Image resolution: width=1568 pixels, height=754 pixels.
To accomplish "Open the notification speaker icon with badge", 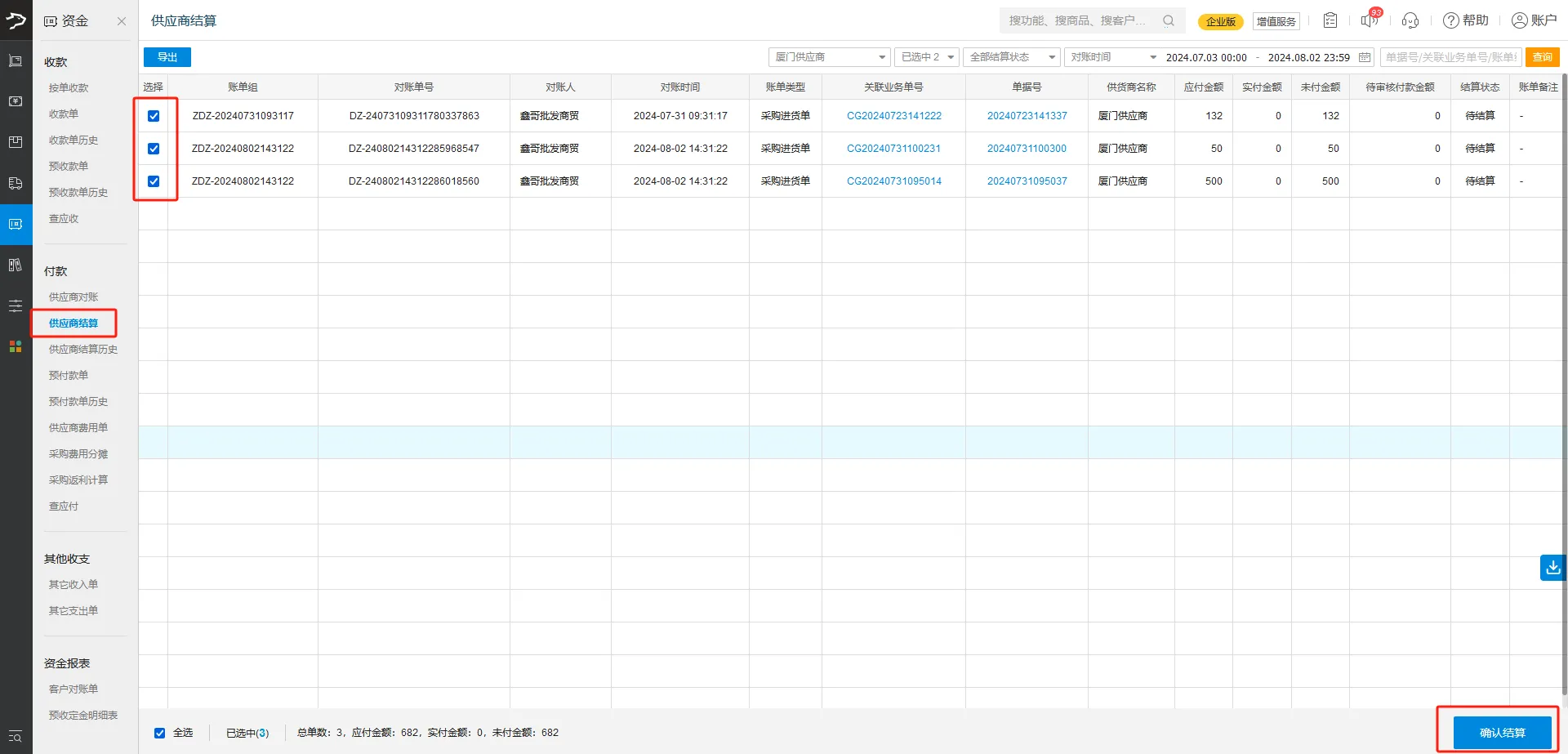I will [1369, 20].
